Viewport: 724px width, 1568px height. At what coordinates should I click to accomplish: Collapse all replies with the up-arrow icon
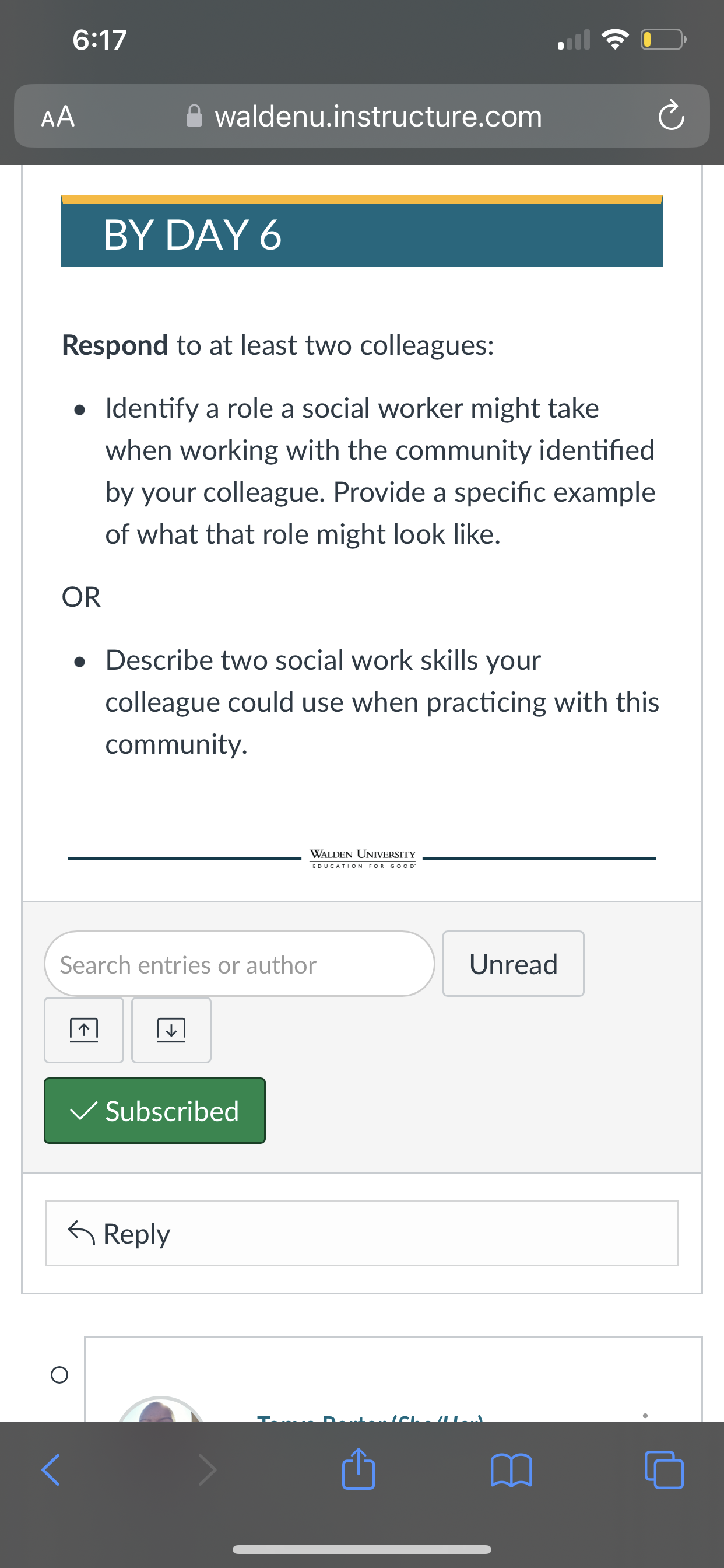(84, 1030)
